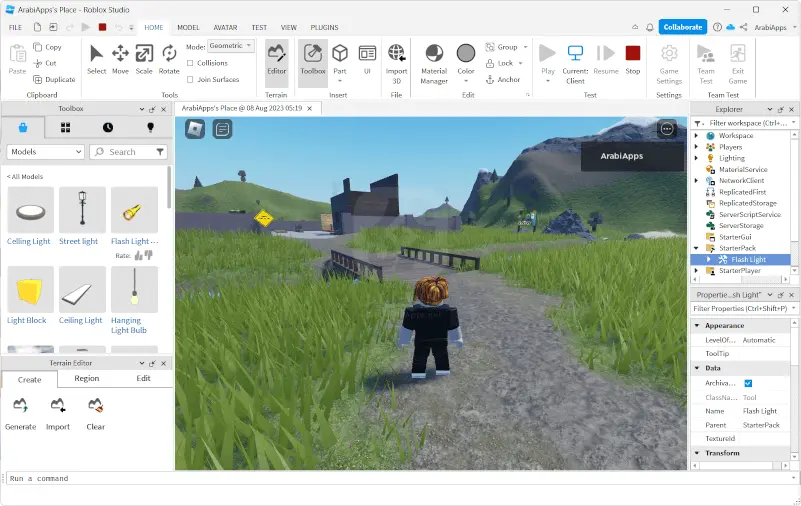Uncheck the Archivable property checkbox

point(748,383)
